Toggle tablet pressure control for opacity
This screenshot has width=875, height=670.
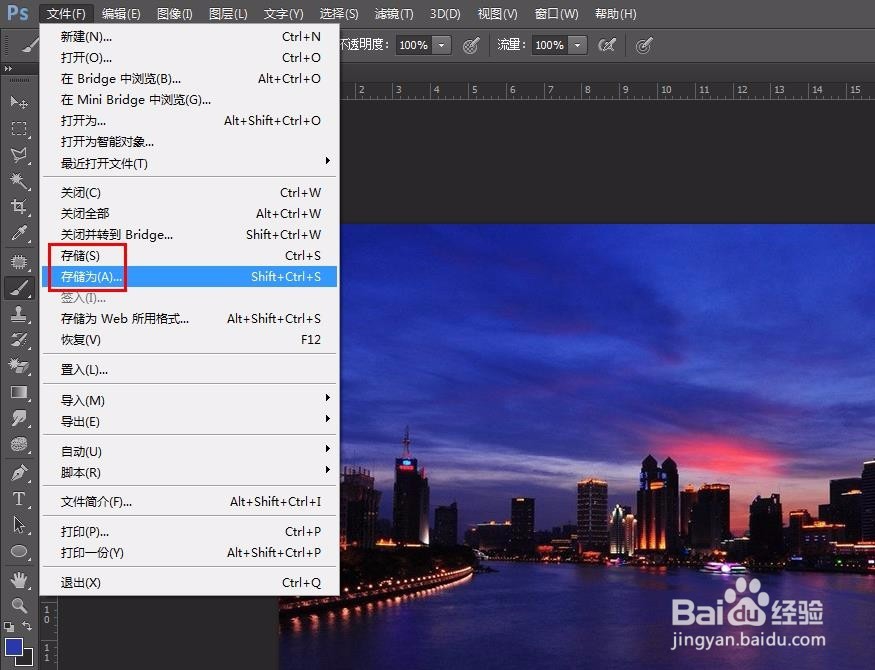470,45
